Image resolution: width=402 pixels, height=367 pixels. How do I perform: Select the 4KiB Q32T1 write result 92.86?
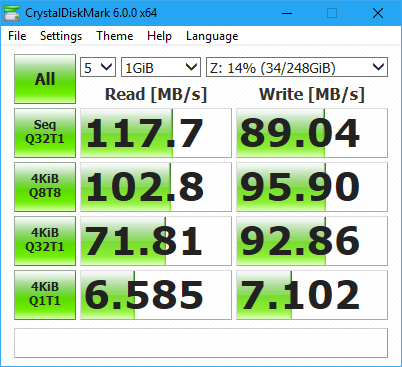click(312, 241)
